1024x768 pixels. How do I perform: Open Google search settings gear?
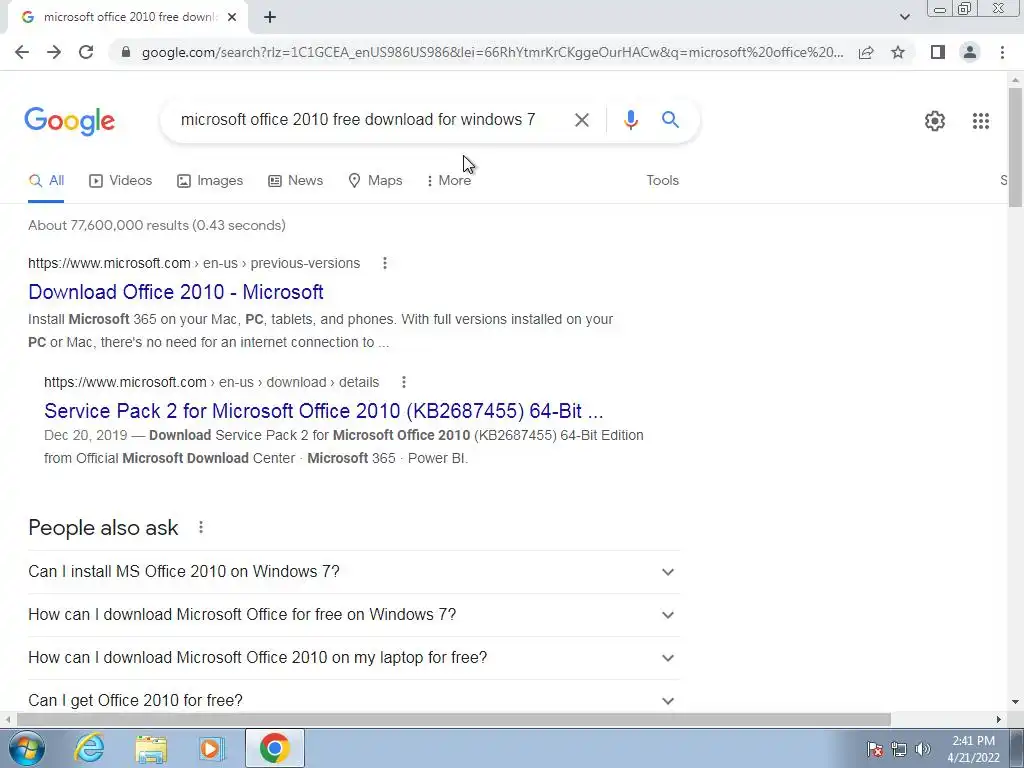[935, 121]
